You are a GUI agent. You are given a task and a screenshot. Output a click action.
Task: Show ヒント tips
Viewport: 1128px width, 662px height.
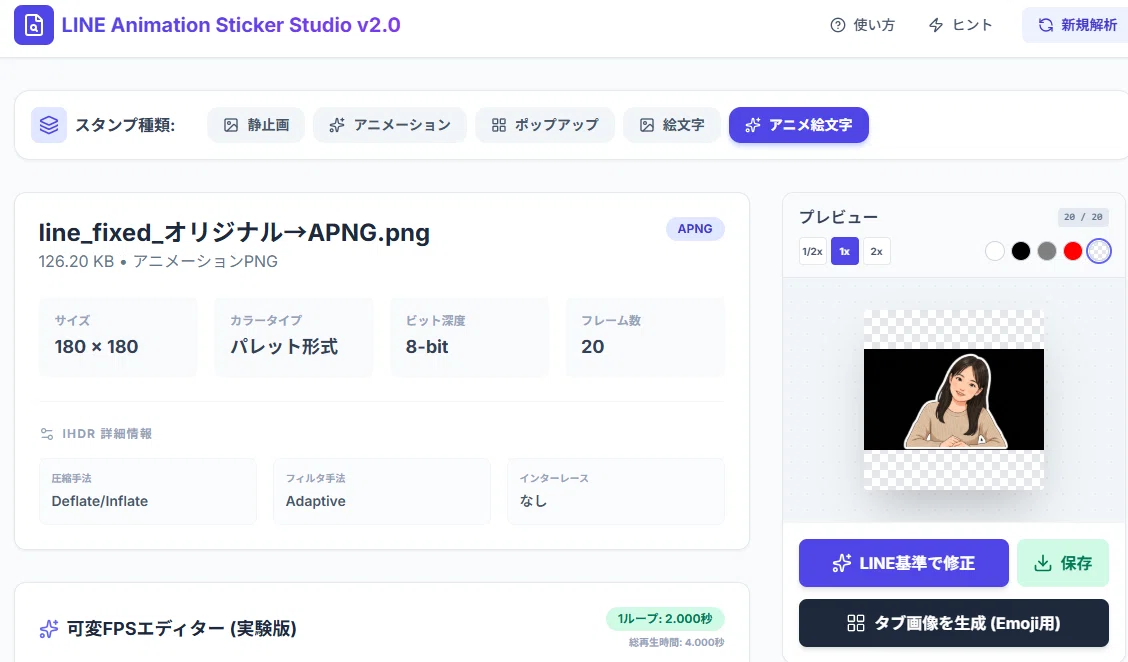pos(960,25)
